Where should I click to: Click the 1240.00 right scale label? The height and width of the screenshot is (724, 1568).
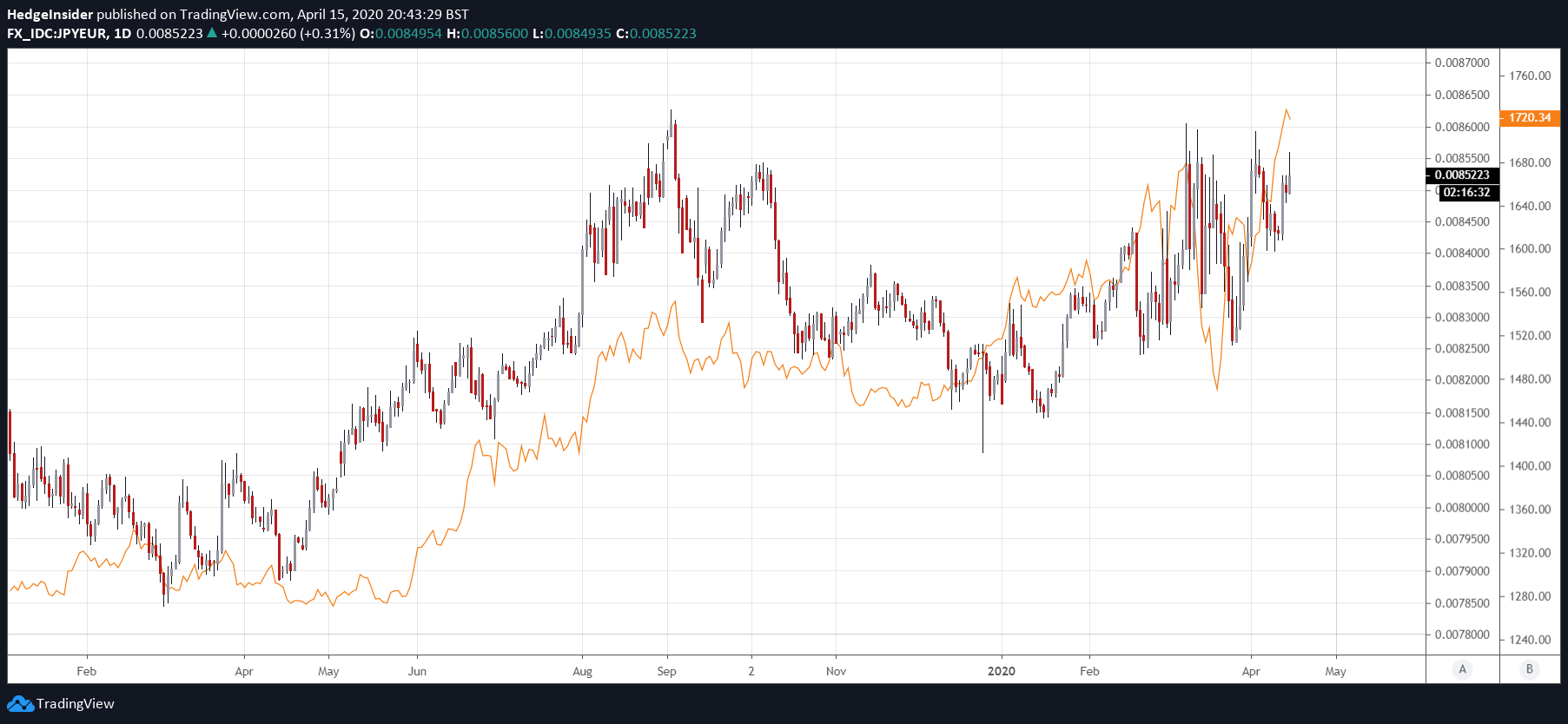pyautogui.click(x=1530, y=640)
